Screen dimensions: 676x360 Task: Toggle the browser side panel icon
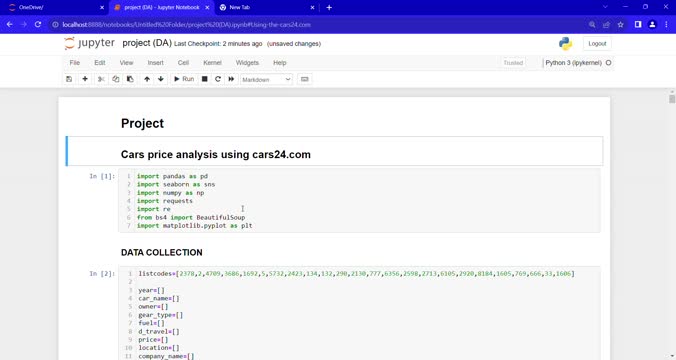[638, 25]
